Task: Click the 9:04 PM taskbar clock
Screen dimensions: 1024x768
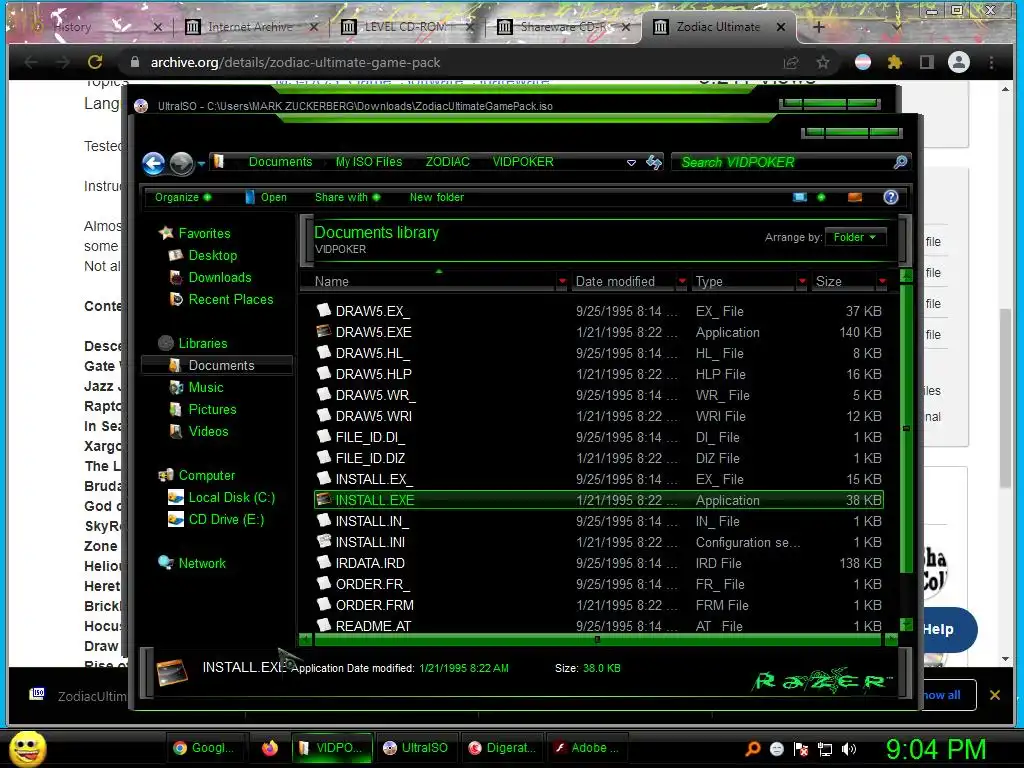Action: (935, 749)
